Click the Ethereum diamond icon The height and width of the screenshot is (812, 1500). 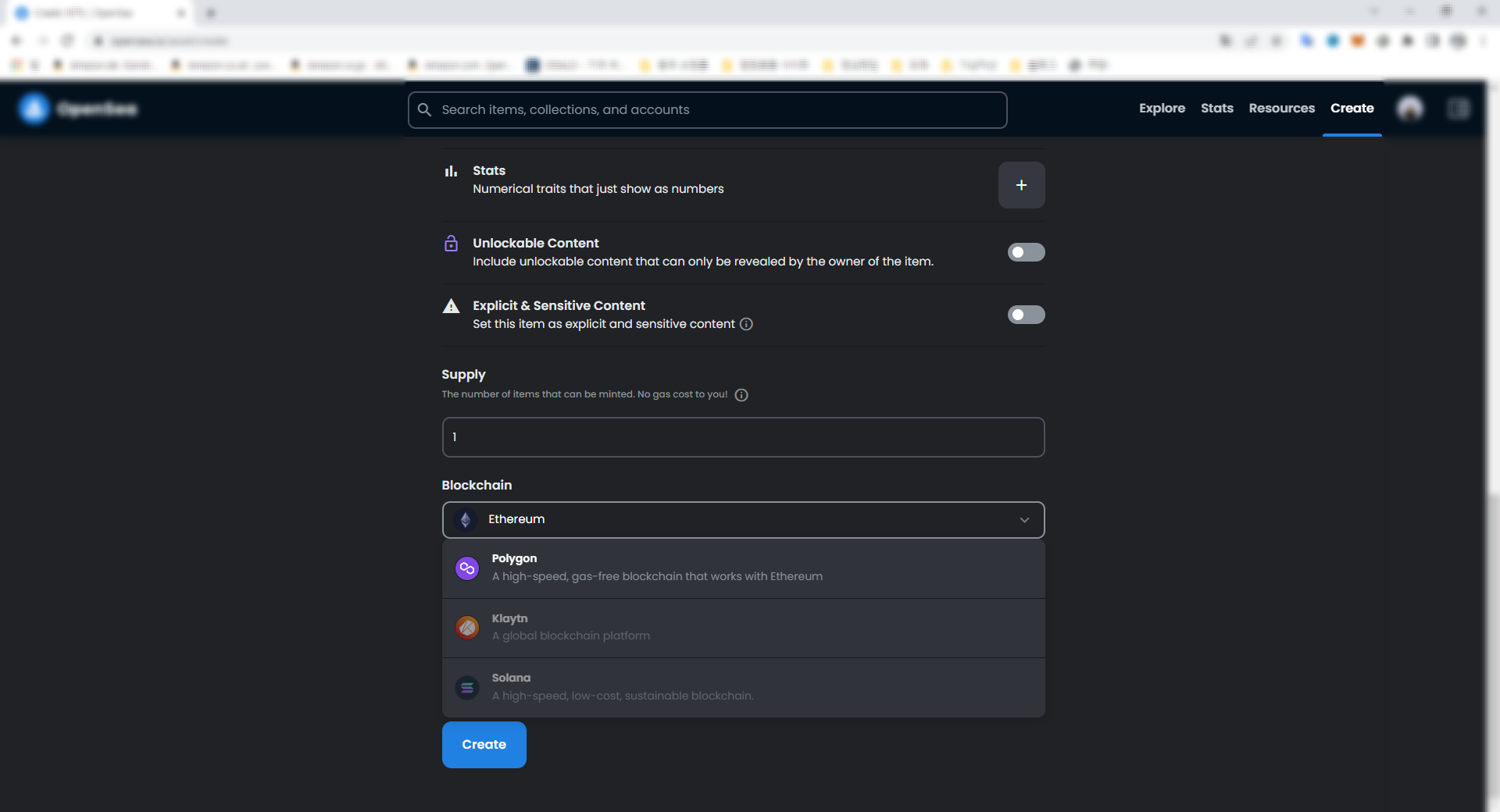click(466, 520)
